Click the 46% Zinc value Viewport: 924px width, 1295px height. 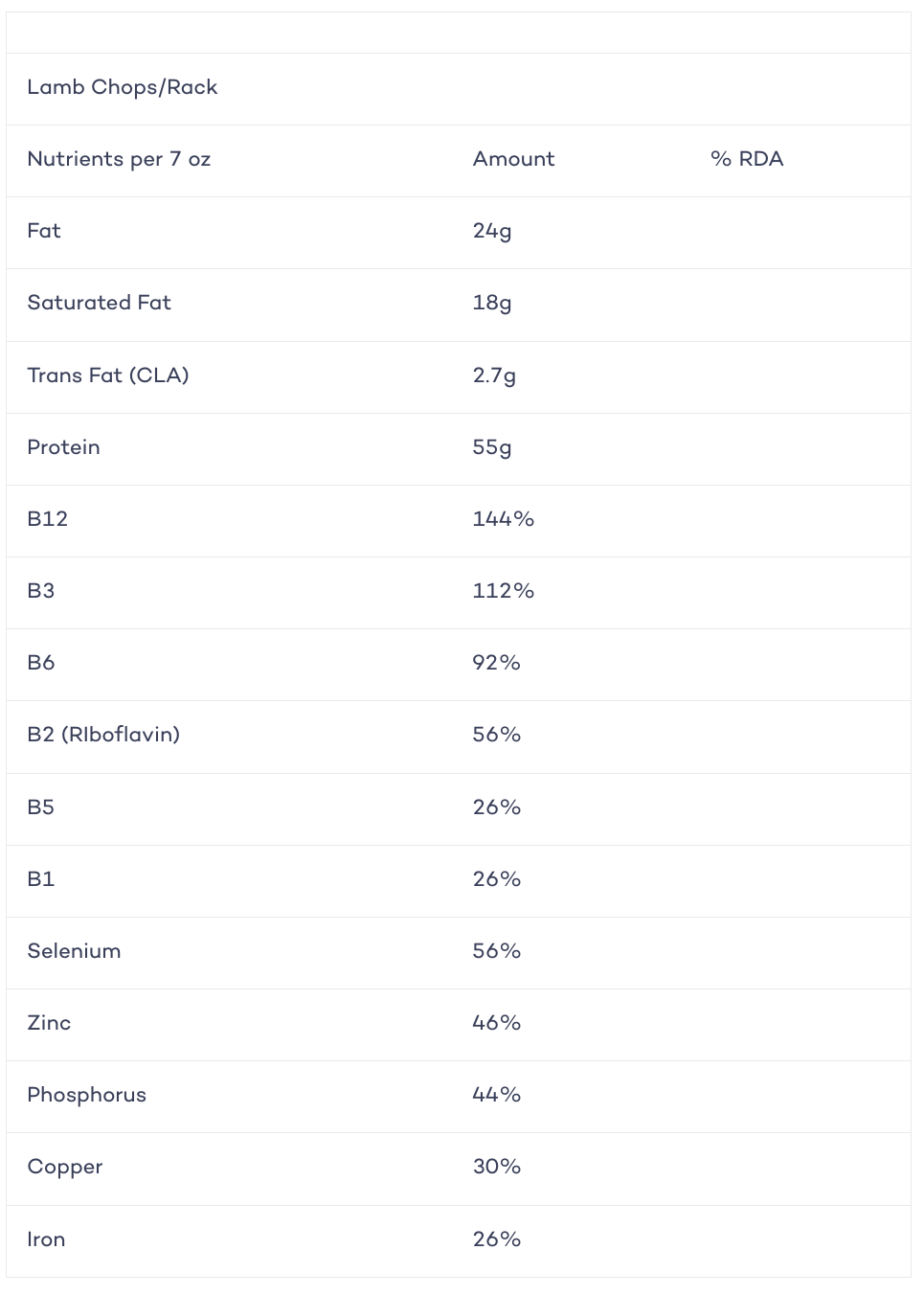coord(497,1023)
